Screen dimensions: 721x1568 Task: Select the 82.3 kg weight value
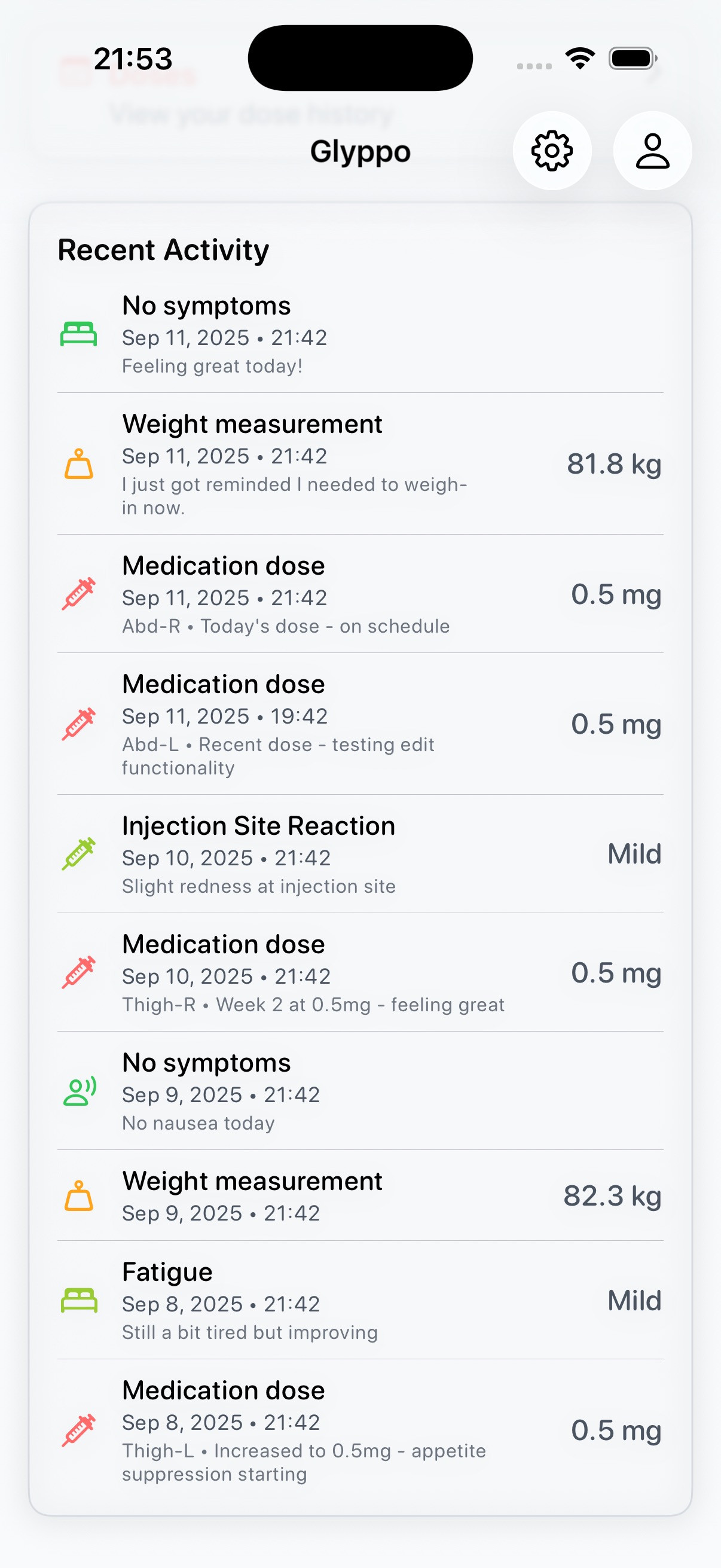(x=612, y=1195)
